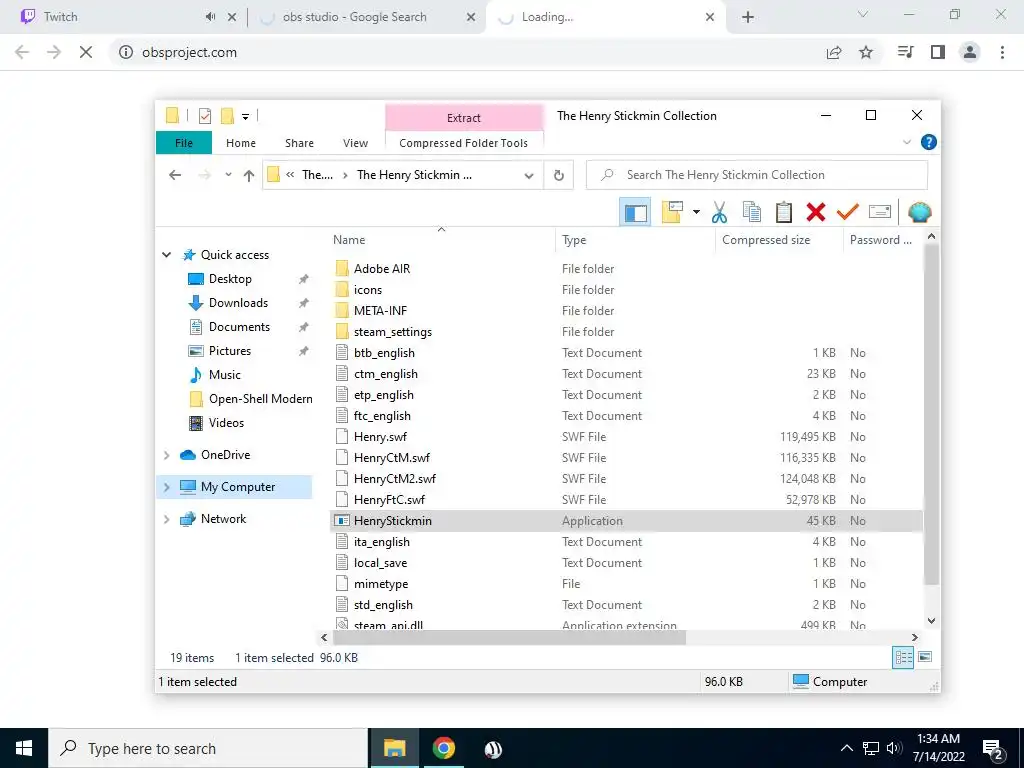1024x768 pixels.
Task: Open the Recent locations dropdown arrow
Action: [228, 175]
